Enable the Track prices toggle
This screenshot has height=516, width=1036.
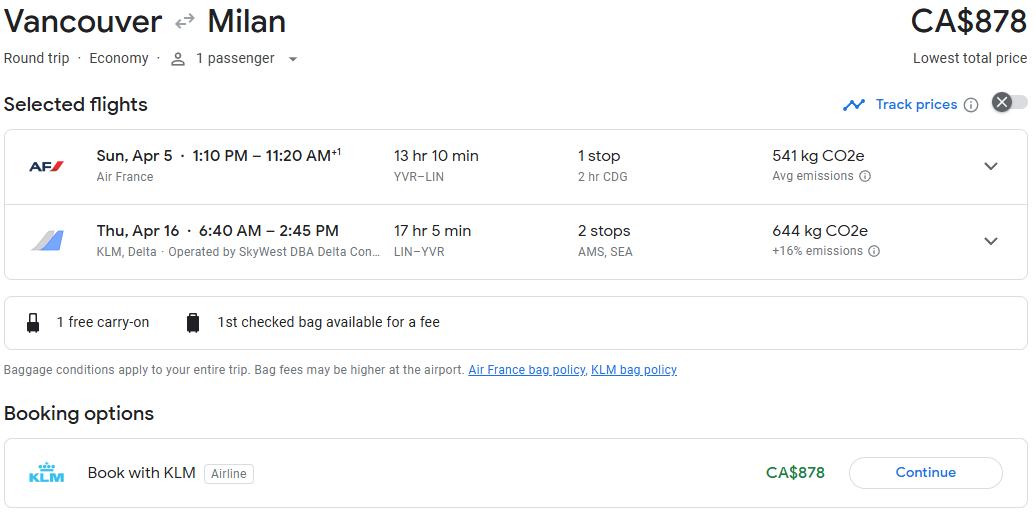(x=1009, y=102)
